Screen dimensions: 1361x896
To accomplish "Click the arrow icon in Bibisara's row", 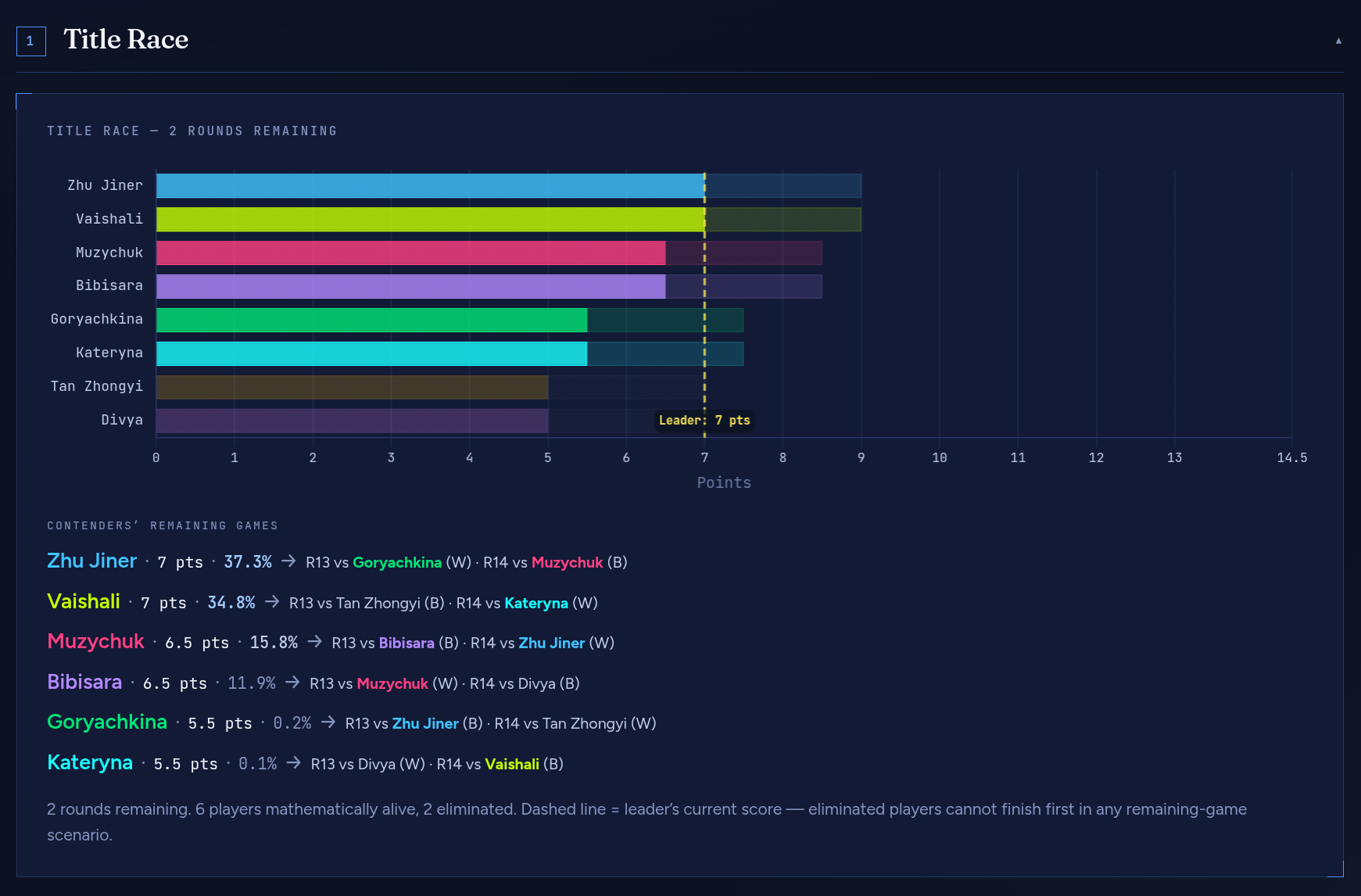I will click(292, 683).
